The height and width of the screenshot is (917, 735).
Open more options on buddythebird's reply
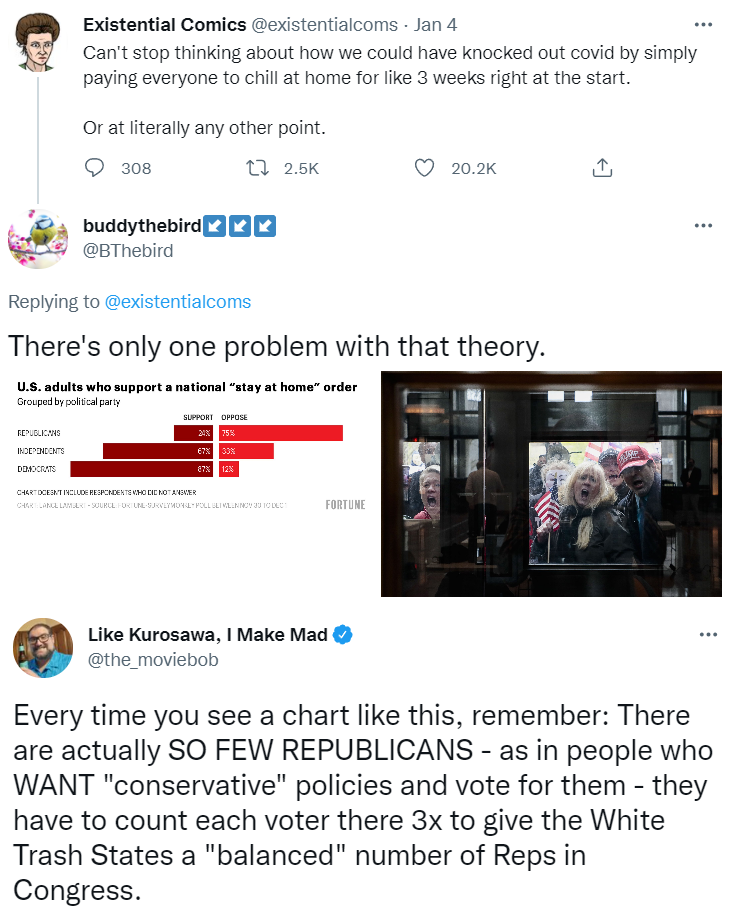(703, 225)
